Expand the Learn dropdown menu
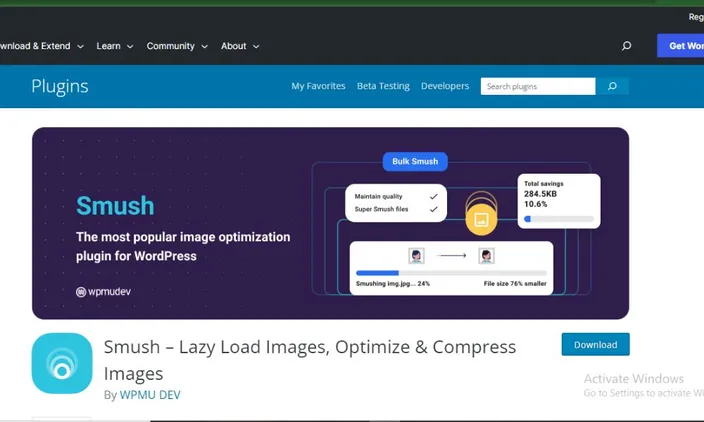 pyautogui.click(x=114, y=46)
